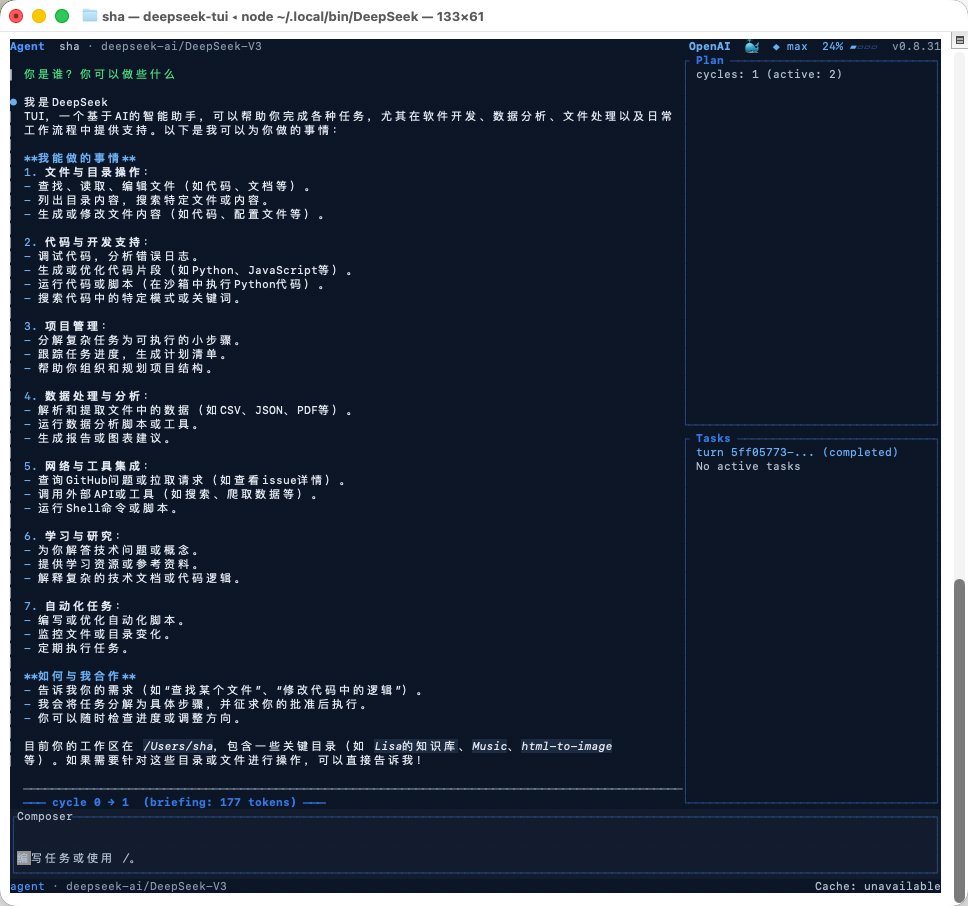Click deepseek-ai/DeepSeek-V3 in top header
Screen dimensions: 968x906
tap(181, 46)
